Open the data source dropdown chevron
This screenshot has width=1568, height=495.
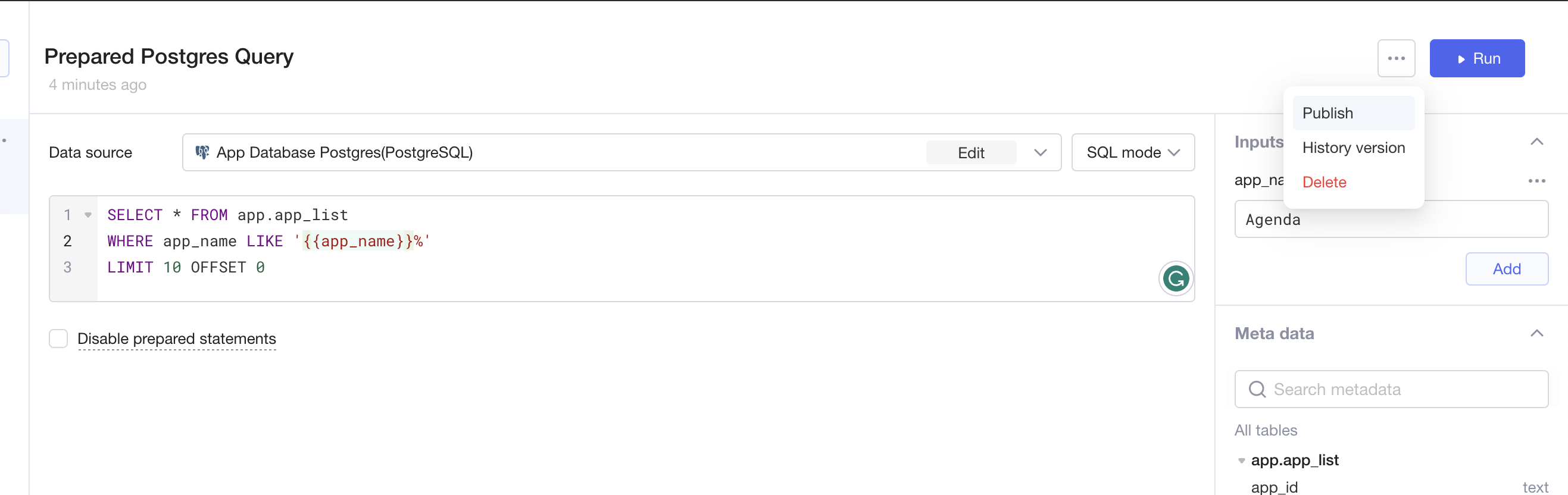point(1040,152)
